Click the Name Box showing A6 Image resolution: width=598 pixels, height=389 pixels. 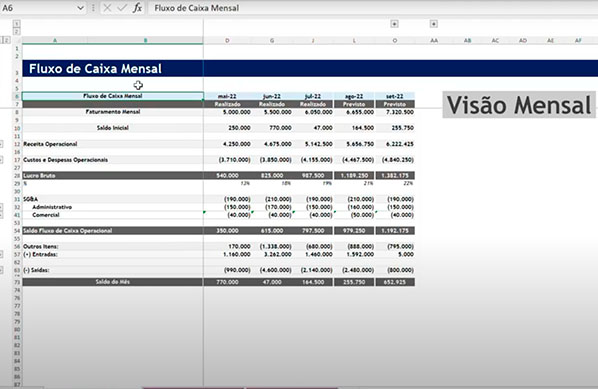(x=38, y=8)
